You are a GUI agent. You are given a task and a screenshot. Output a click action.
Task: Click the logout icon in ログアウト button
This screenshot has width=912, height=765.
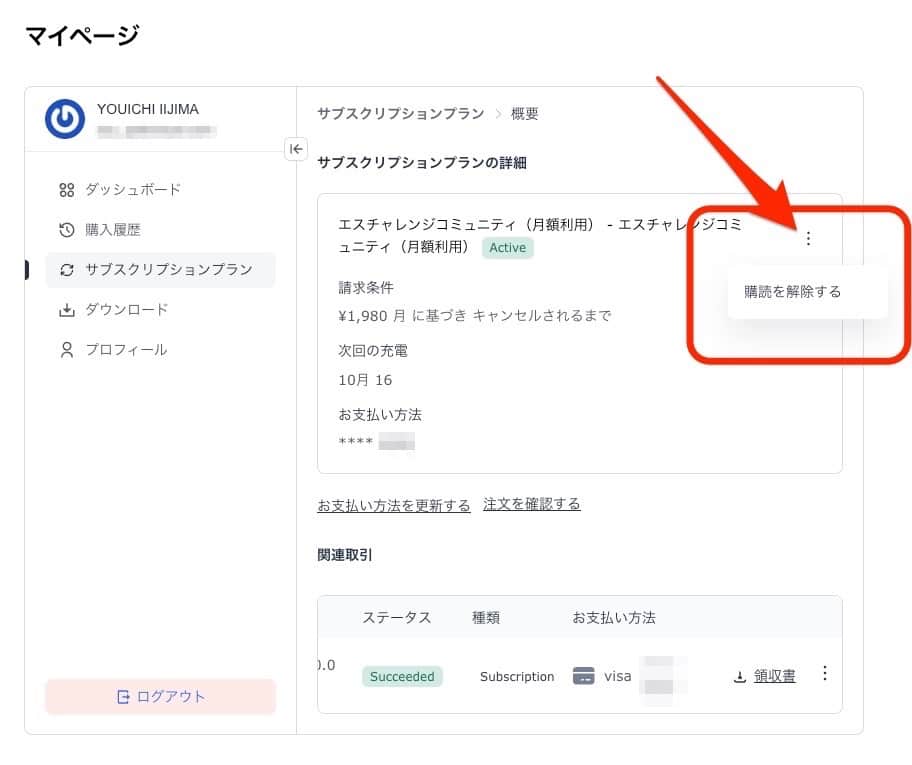coord(123,696)
